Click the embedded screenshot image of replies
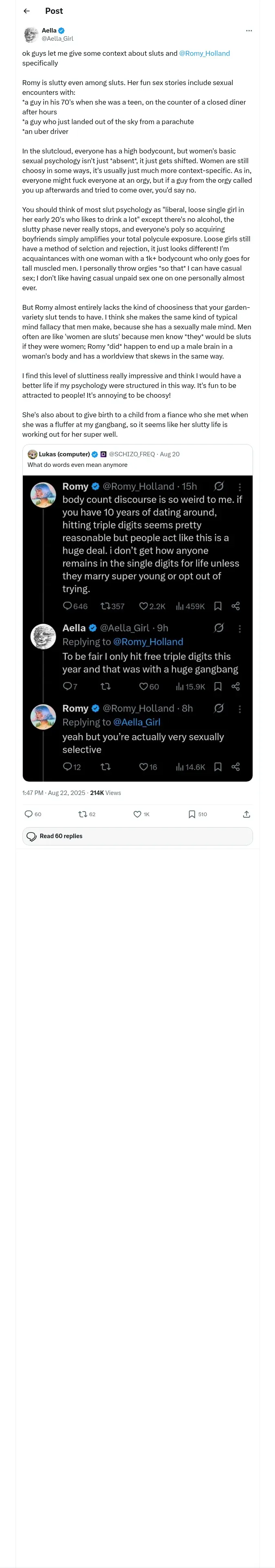 coord(137,628)
